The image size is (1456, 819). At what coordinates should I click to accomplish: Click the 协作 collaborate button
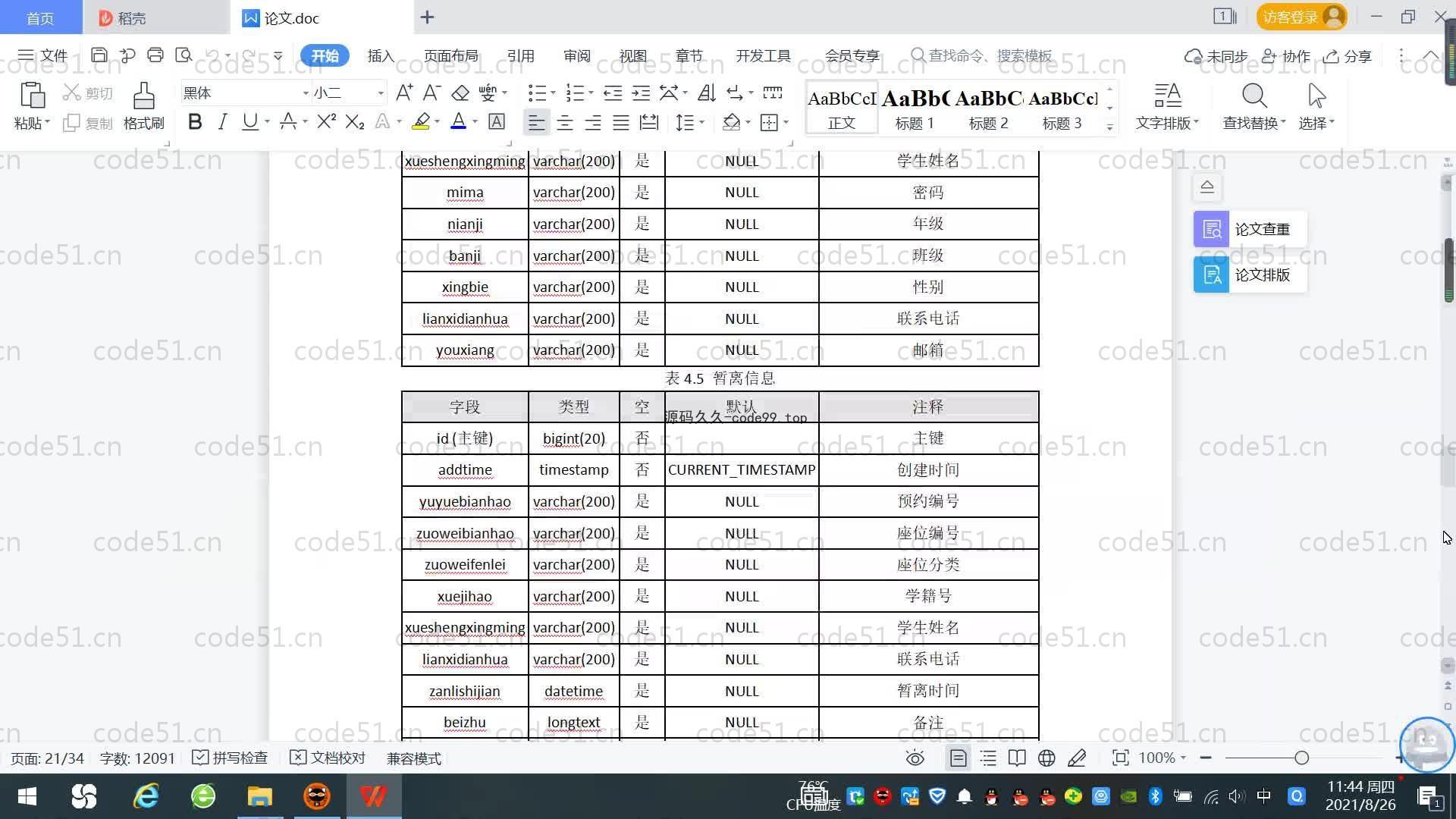point(1286,55)
